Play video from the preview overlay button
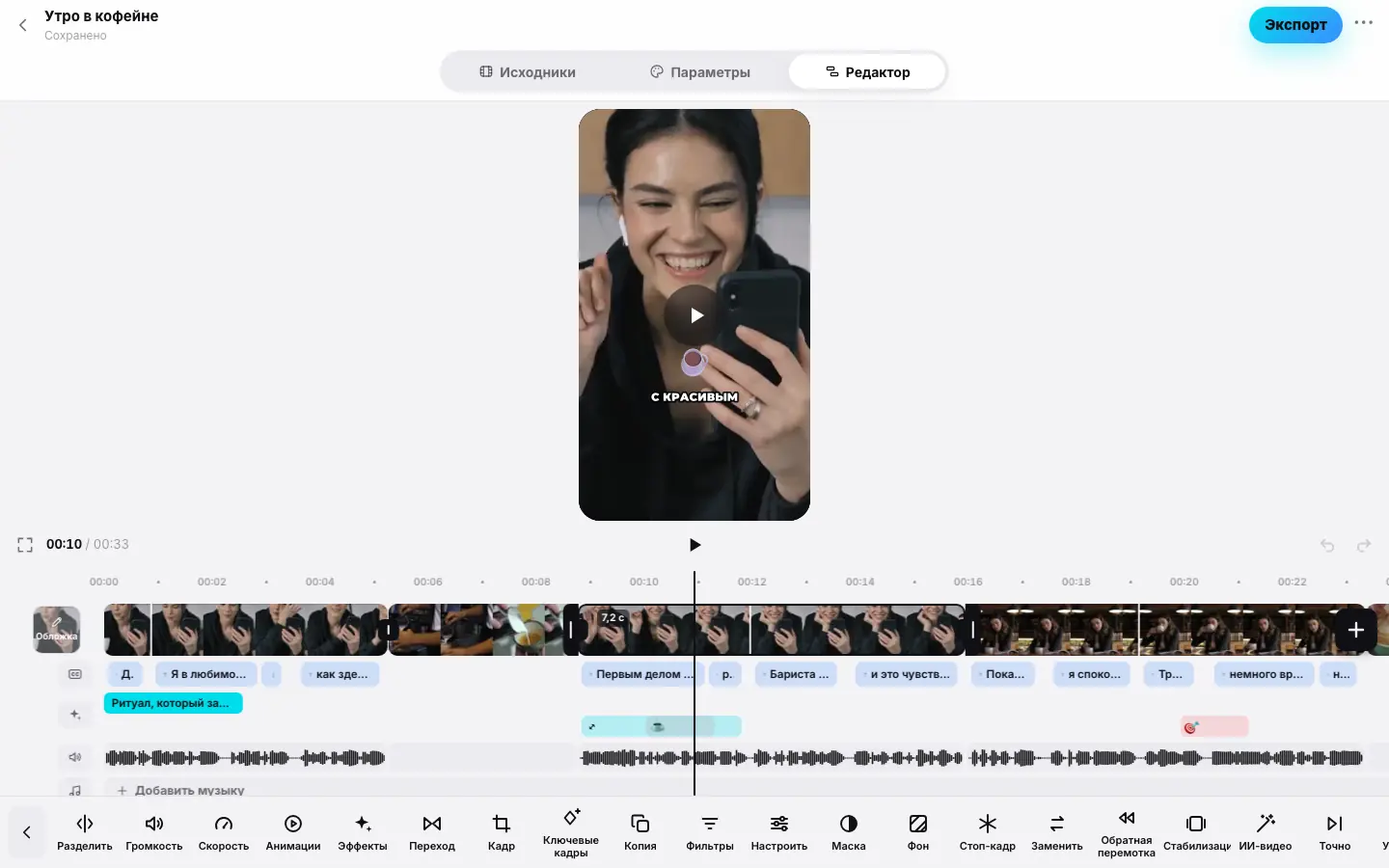 tap(694, 315)
